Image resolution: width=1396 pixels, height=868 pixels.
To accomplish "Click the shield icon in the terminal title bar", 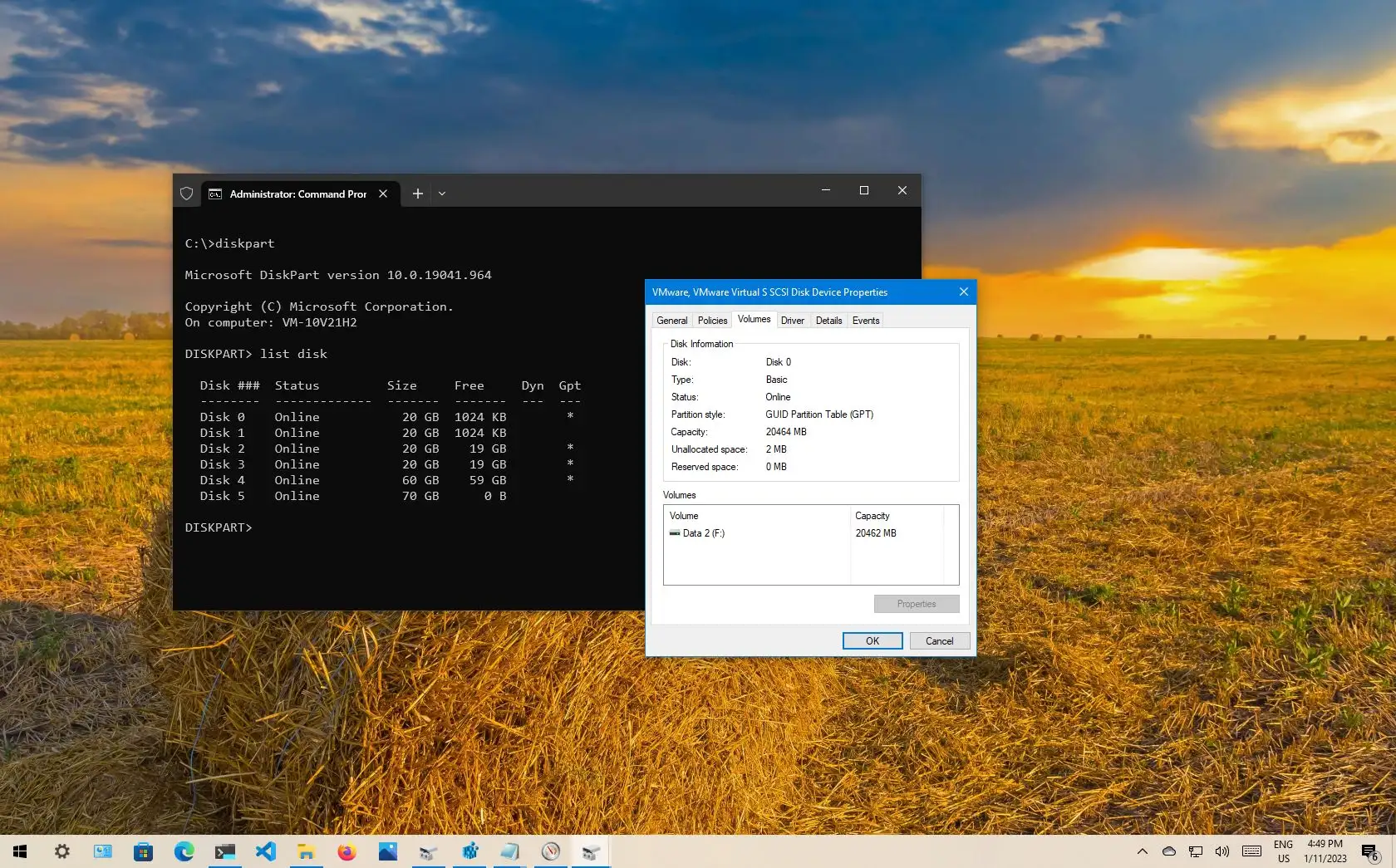I will [187, 194].
